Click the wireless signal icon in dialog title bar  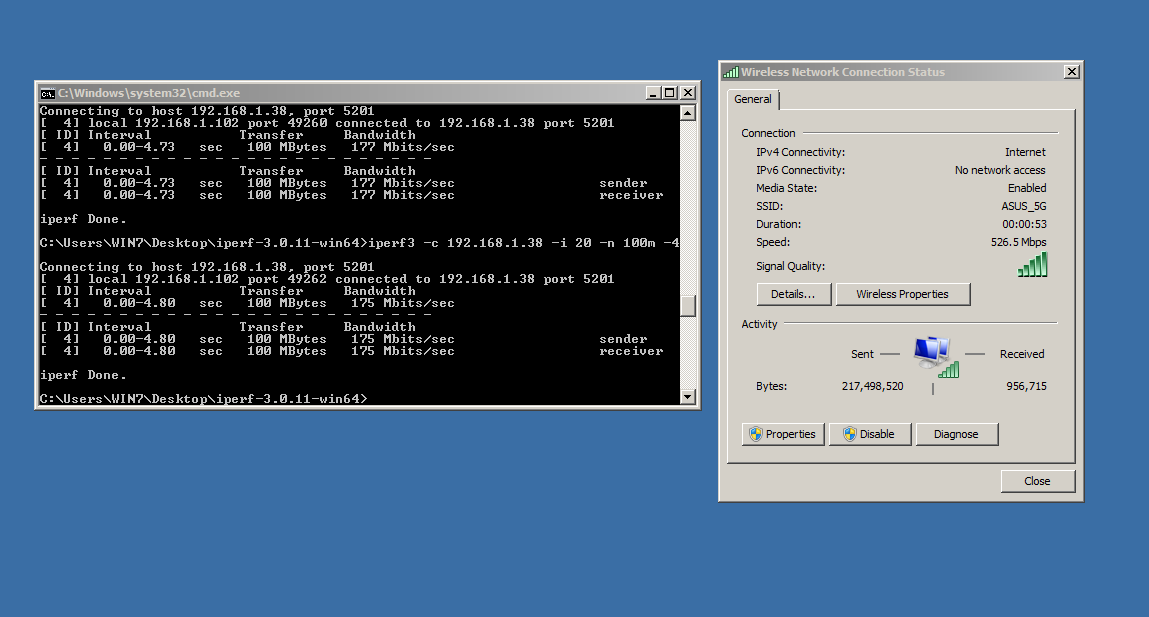(x=731, y=72)
